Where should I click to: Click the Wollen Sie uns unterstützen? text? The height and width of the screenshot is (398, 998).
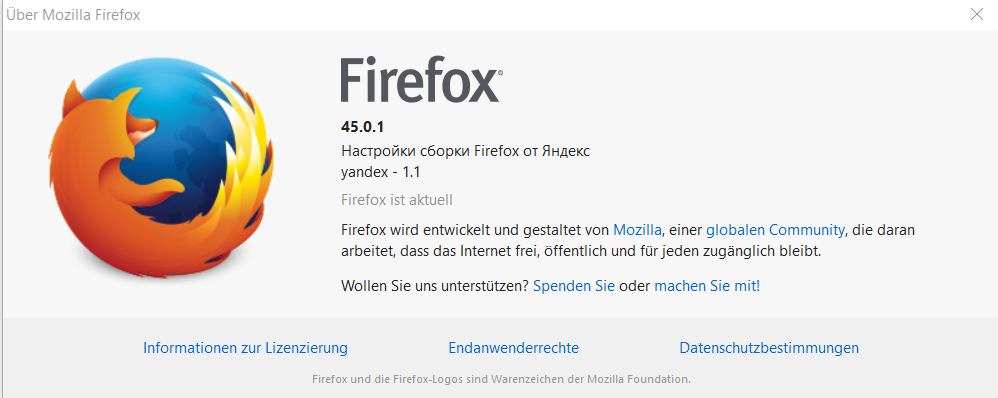click(435, 287)
